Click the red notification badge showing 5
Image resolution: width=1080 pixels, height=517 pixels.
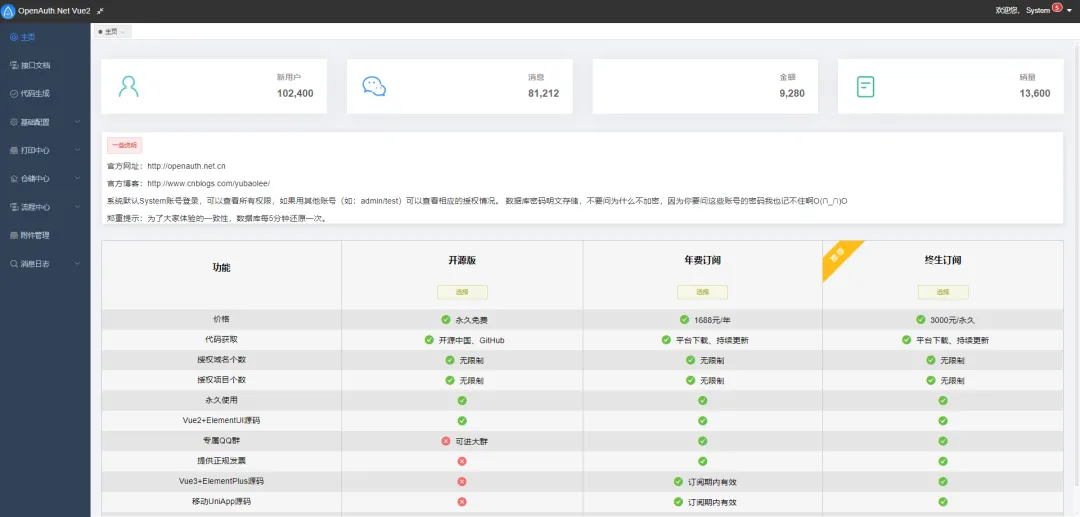tap(1057, 8)
